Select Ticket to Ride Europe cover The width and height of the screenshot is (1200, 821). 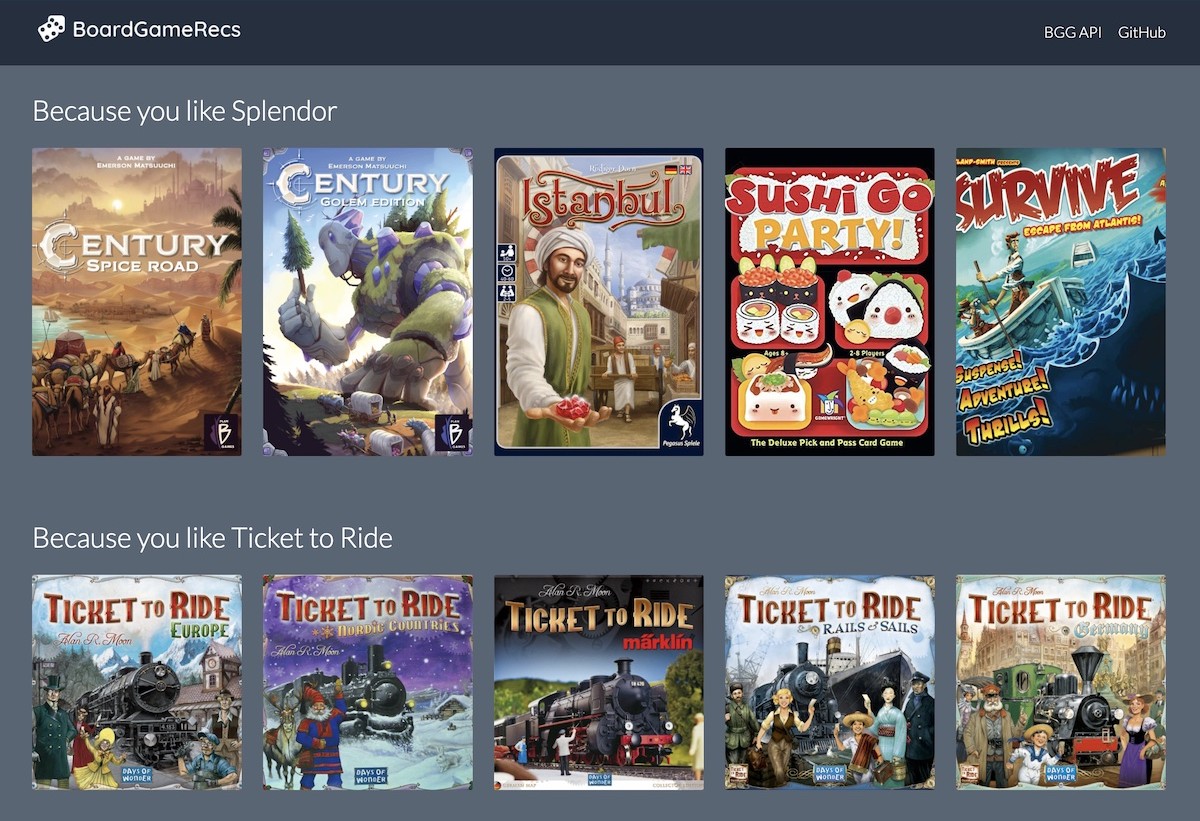click(137, 682)
